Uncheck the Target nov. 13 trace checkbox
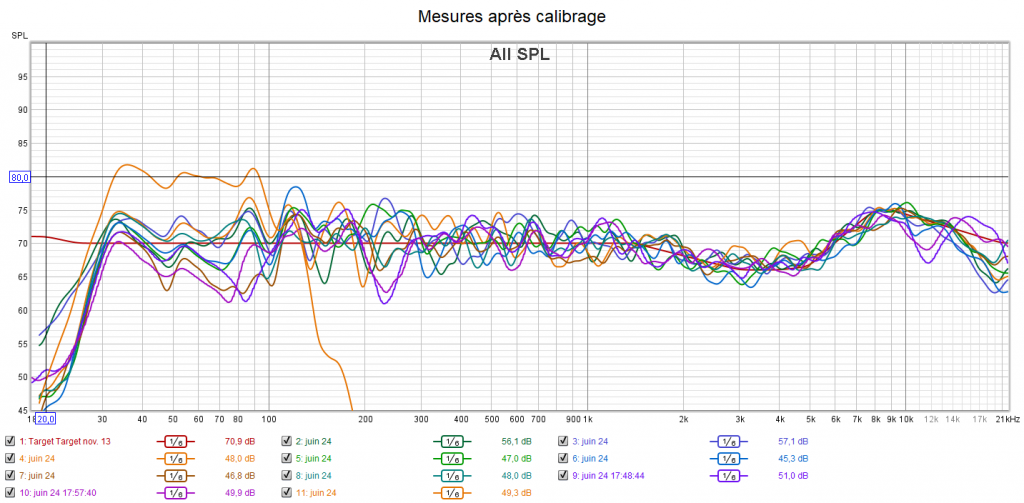 (x=10, y=441)
